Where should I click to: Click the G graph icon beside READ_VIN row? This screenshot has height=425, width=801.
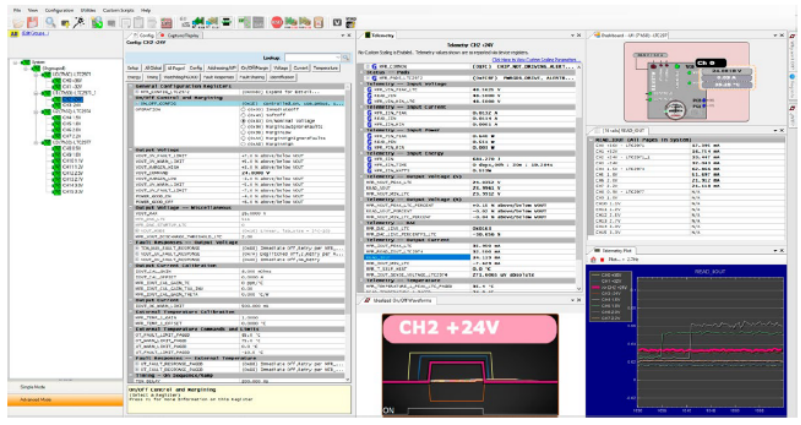pos(369,95)
